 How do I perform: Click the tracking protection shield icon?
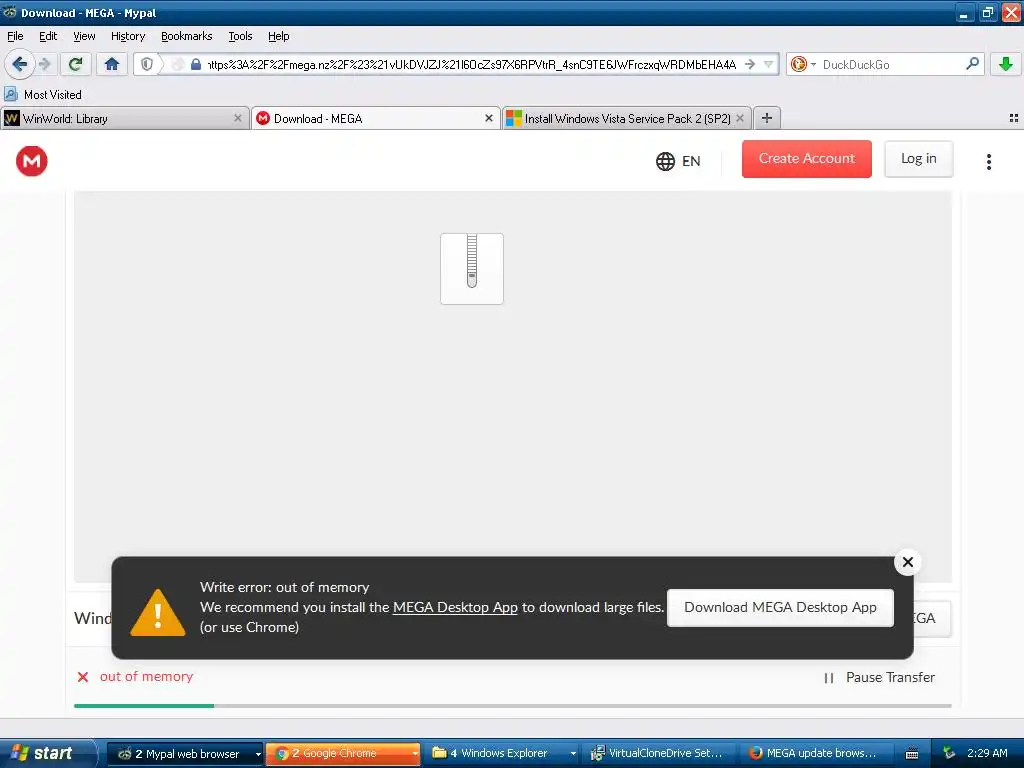click(x=147, y=64)
